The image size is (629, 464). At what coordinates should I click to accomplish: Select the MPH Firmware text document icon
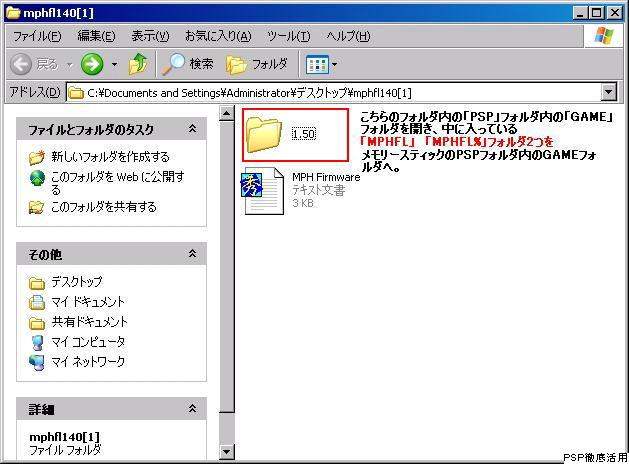click(x=262, y=191)
